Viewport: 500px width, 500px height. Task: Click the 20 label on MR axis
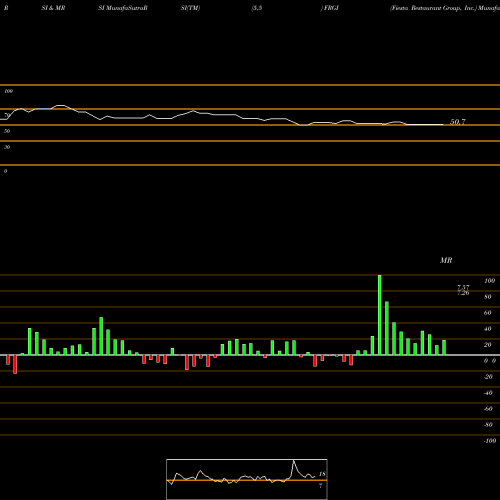(488, 345)
